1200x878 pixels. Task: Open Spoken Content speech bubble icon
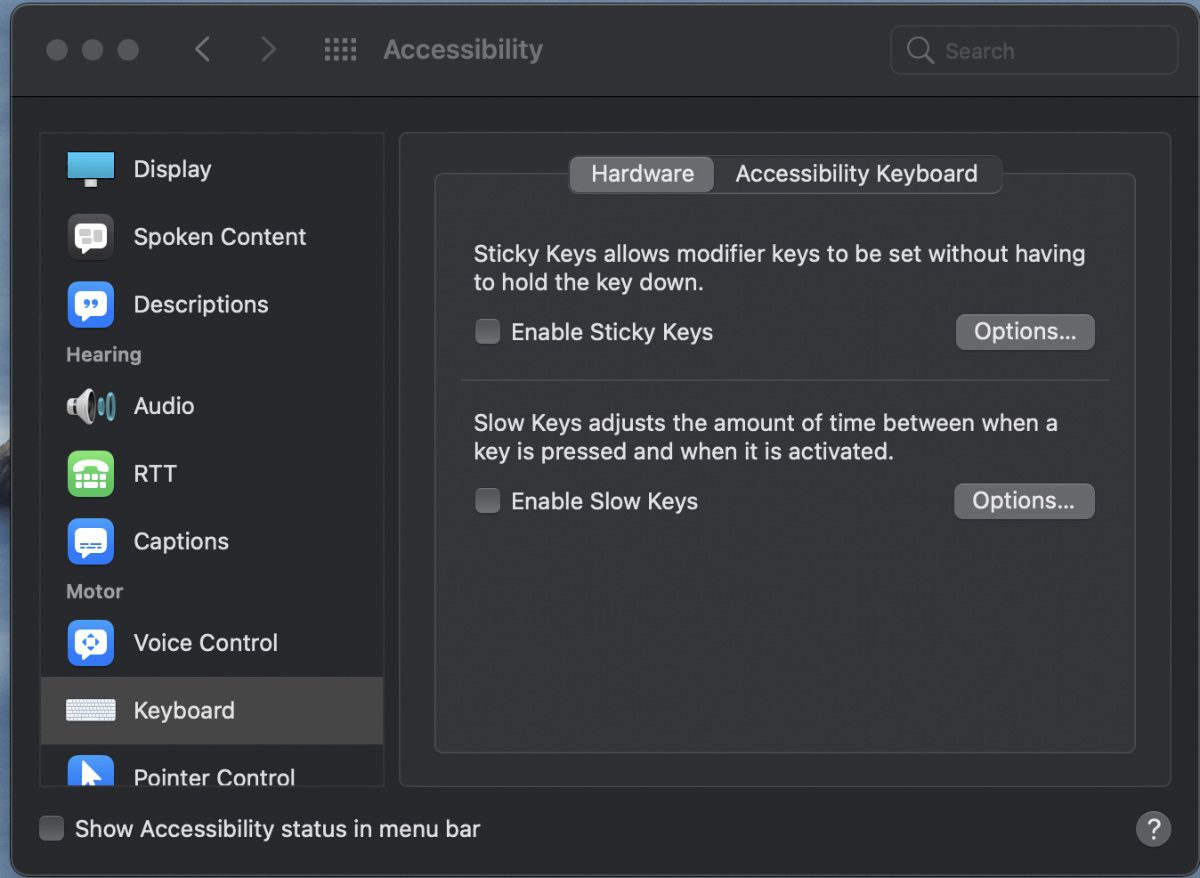tap(91, 237)
